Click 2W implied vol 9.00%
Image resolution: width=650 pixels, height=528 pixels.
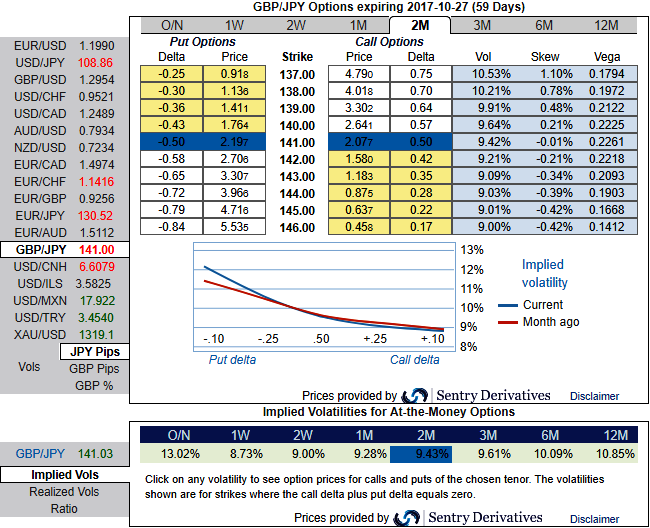coord(308,454)
